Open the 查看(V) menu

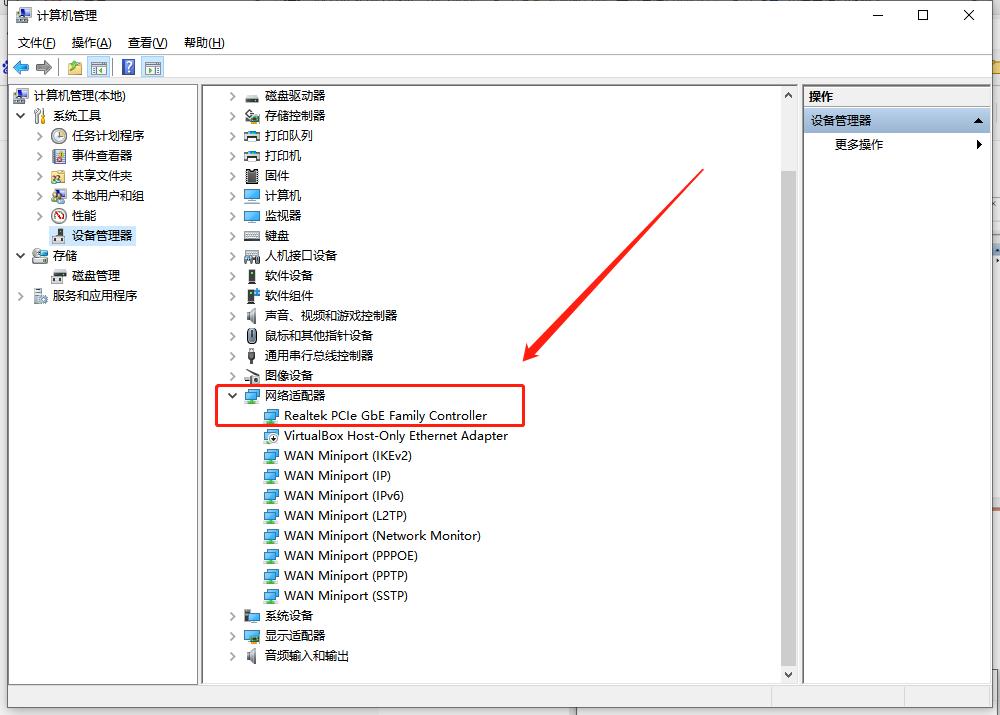coord(147,43)
